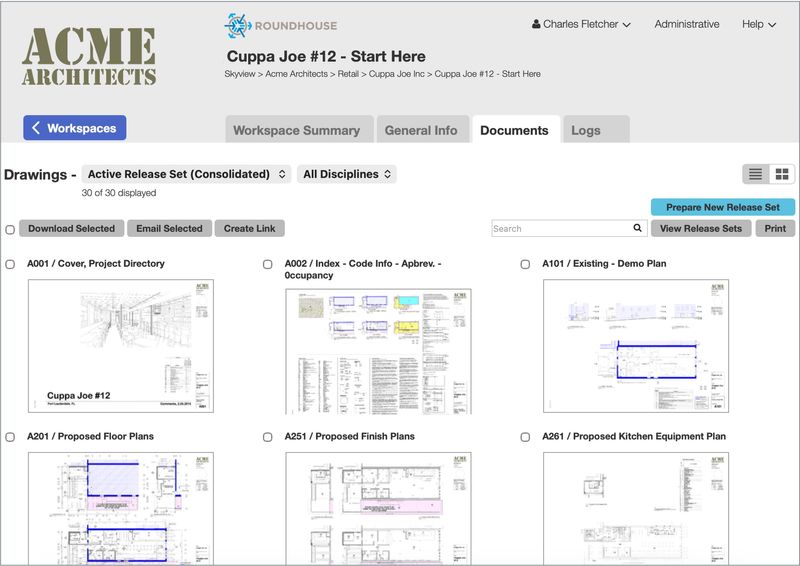Click the Print button

click(x=775, y=228)
